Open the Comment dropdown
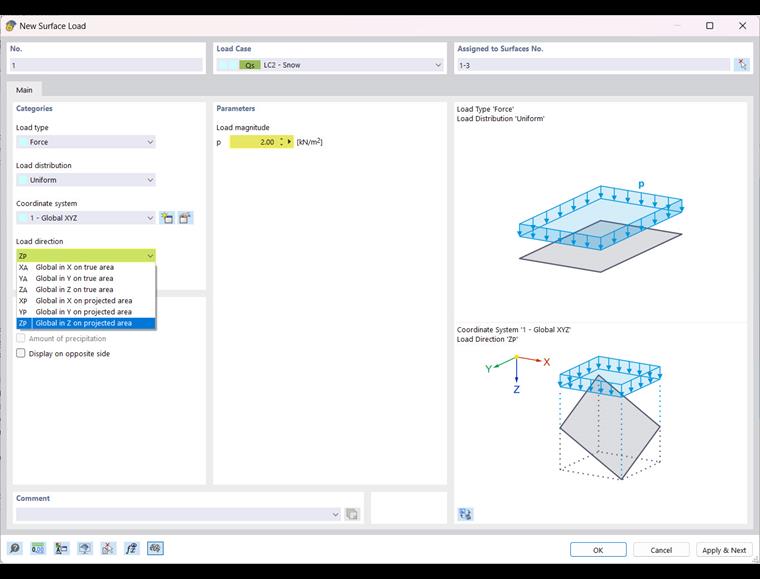Viewport: 760px width, 579px height. [335, 514]
